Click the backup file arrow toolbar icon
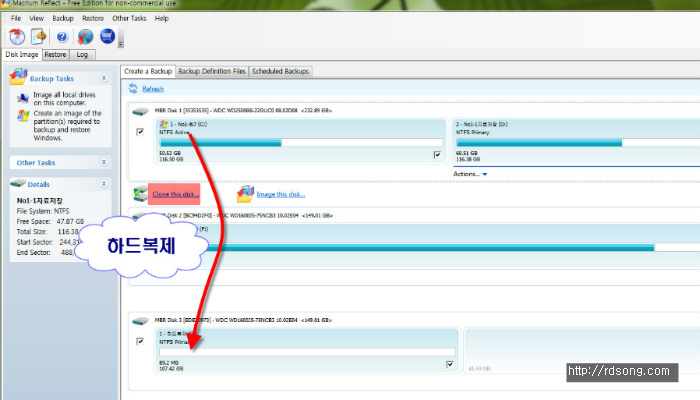This screenshot has height=400, width=700. pyautogui.click(x=39, y=37)
